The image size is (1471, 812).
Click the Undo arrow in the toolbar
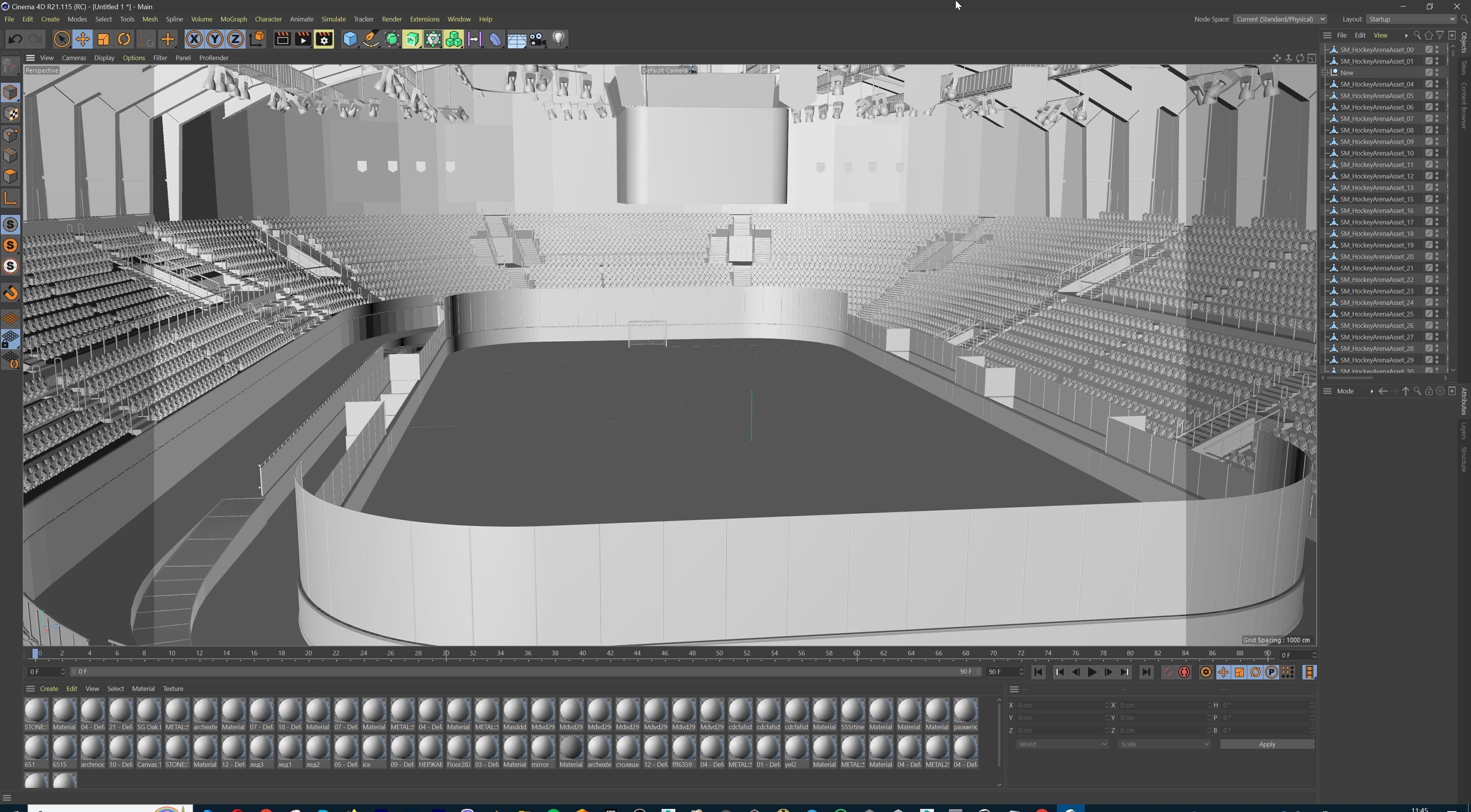click(15, 39)
